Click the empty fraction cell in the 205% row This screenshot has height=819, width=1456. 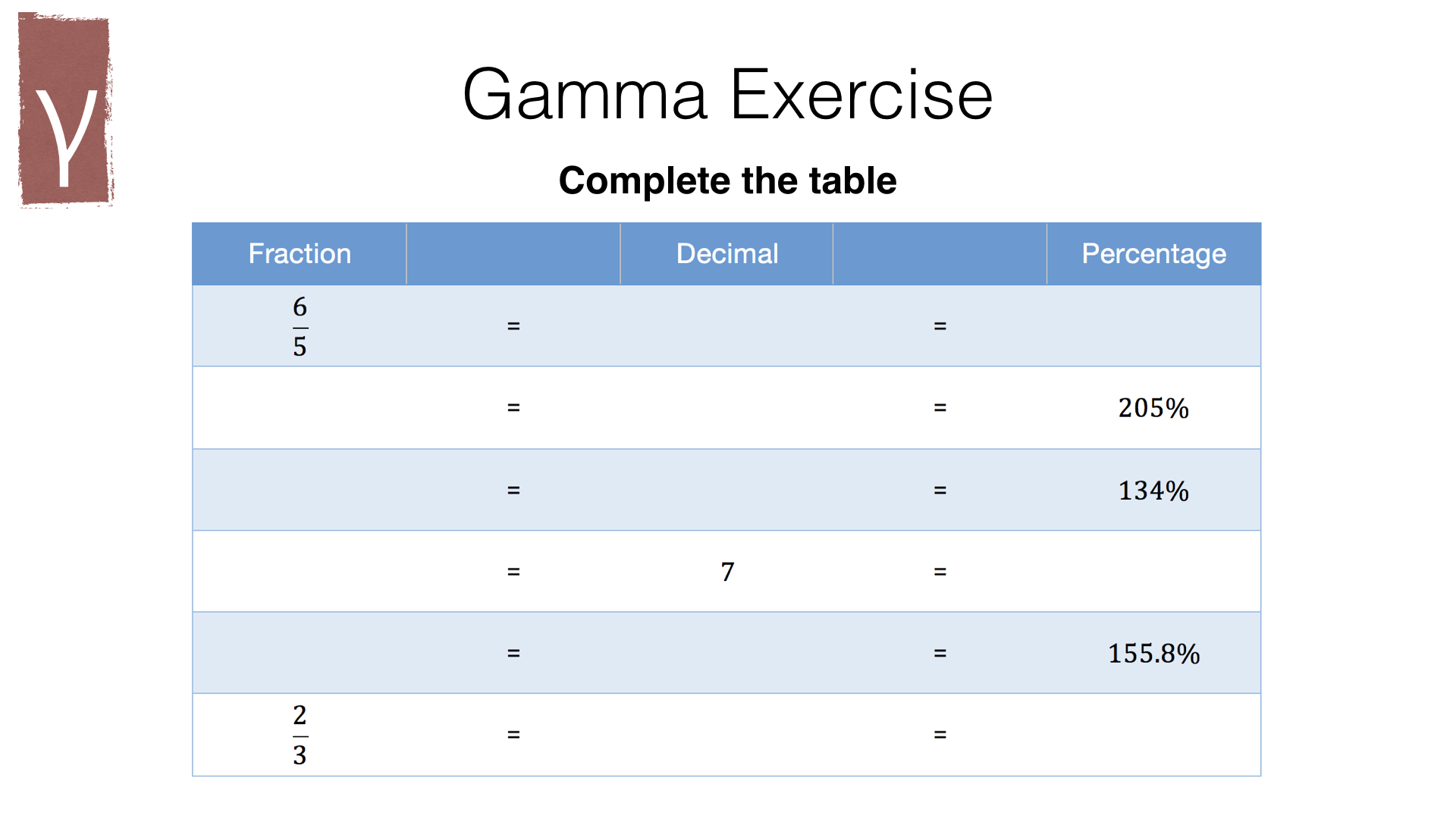pos(300,408)
